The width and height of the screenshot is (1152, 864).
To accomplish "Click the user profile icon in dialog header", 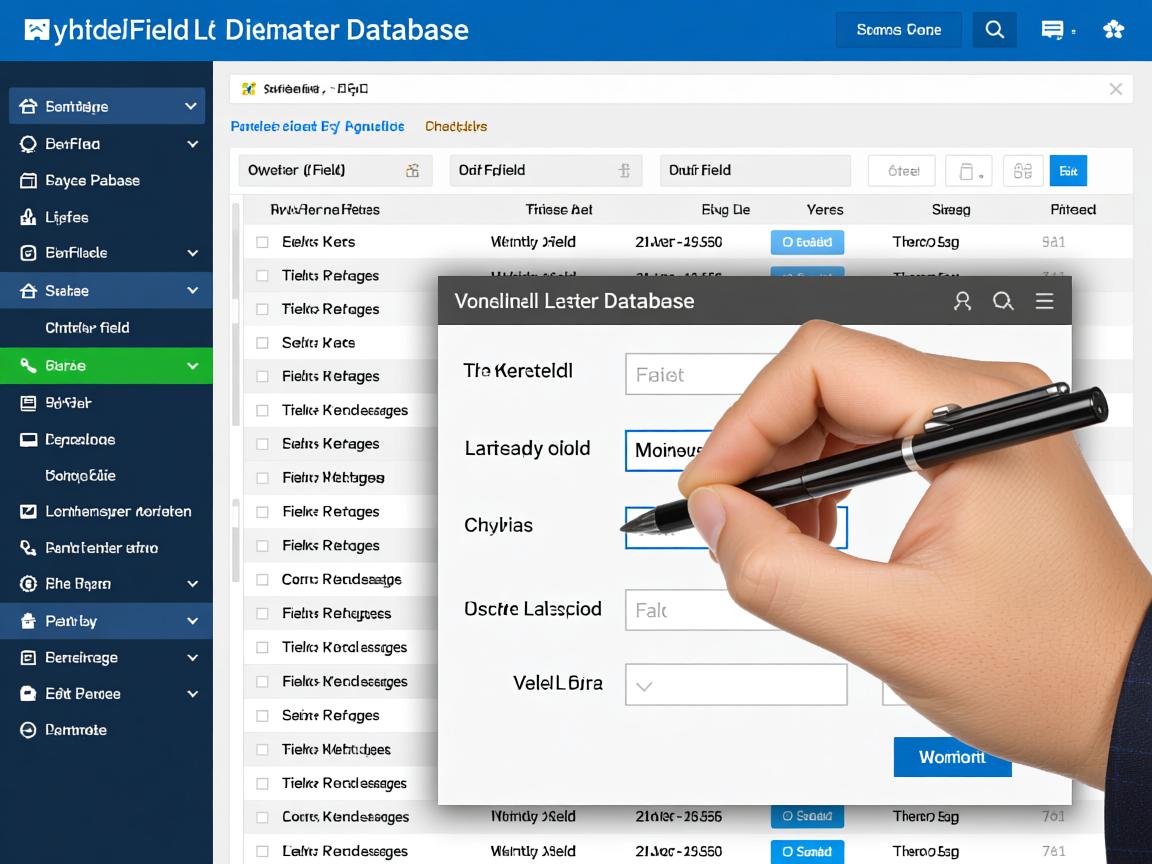I will point(962,301).
